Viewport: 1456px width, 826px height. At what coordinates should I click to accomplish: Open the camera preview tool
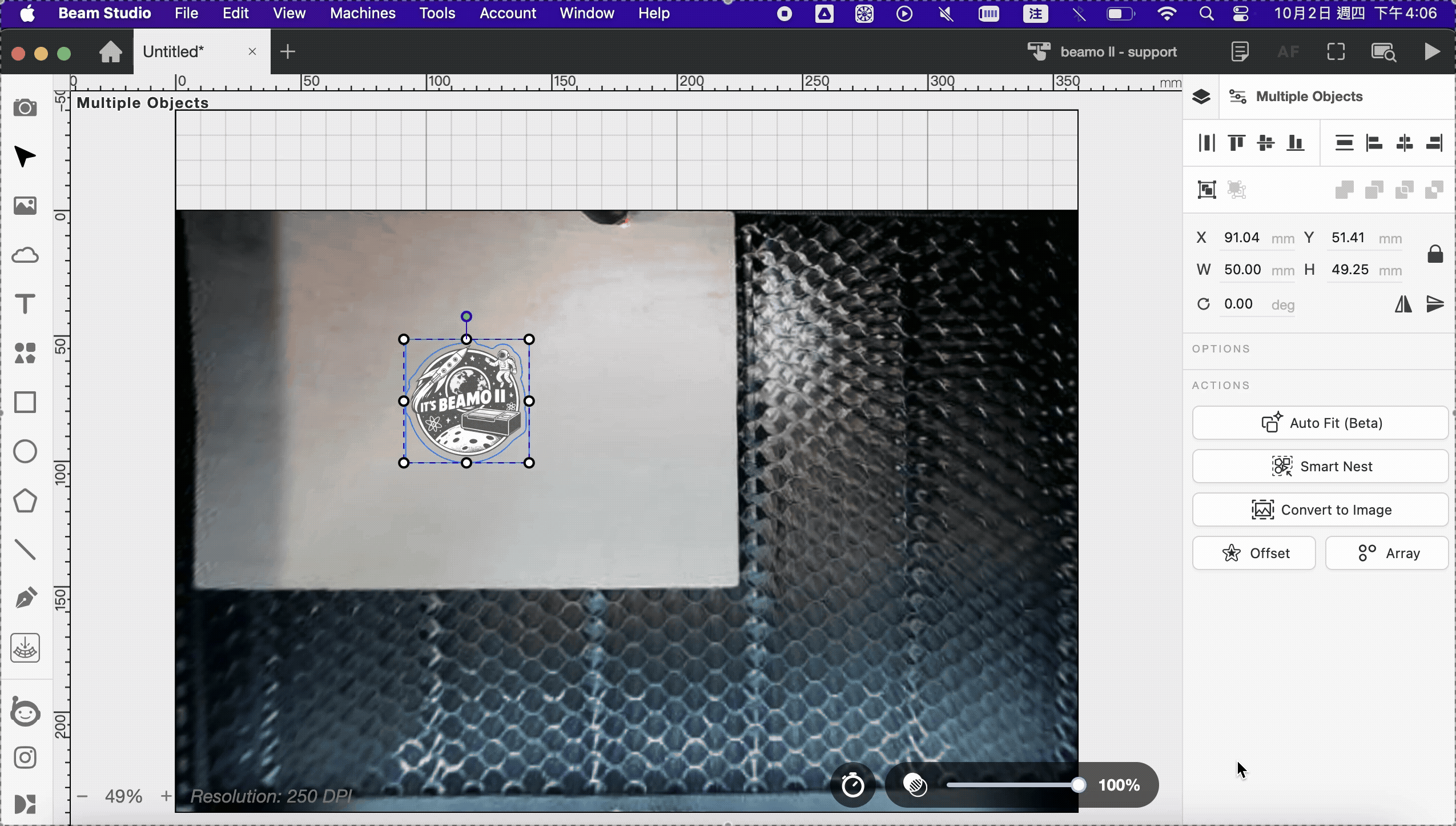(x=25, y=107)
